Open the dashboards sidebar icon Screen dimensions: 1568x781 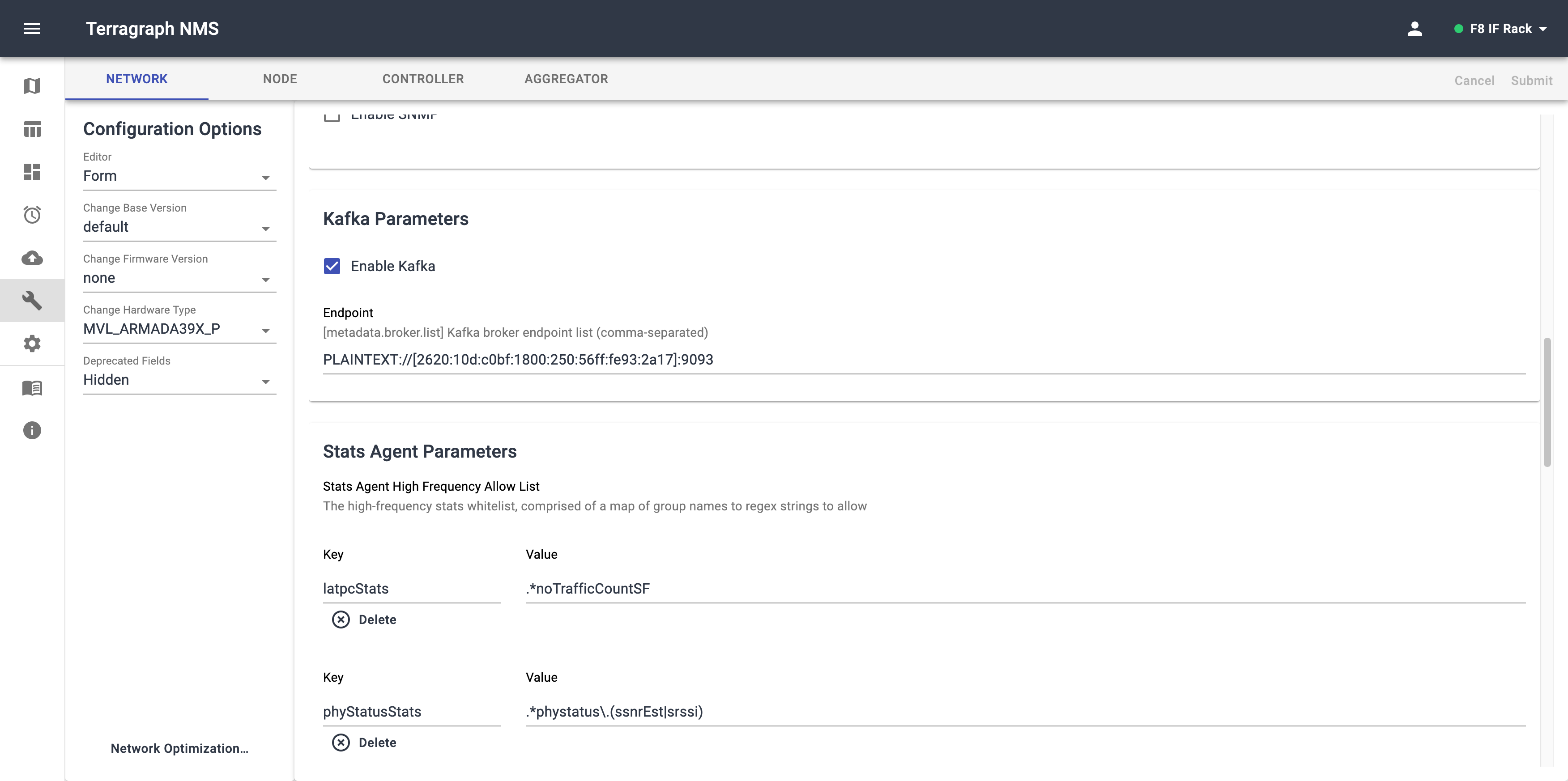[x=32, y=171]
